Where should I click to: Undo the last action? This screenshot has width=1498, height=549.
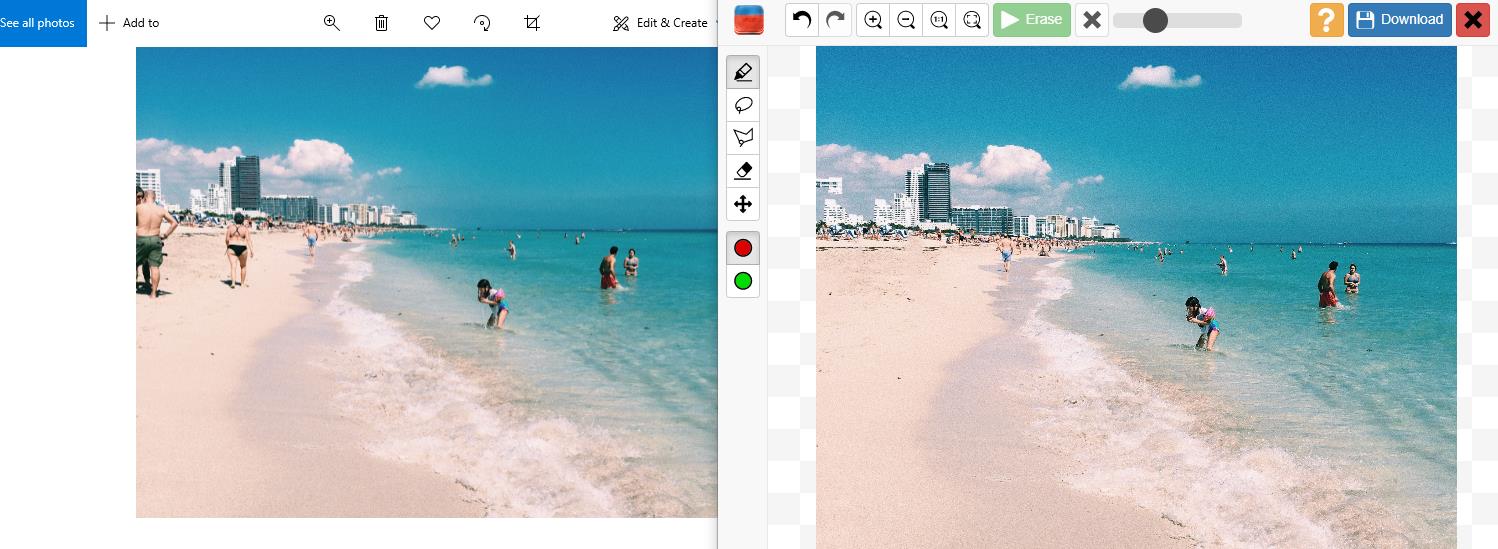pos(802,20)
